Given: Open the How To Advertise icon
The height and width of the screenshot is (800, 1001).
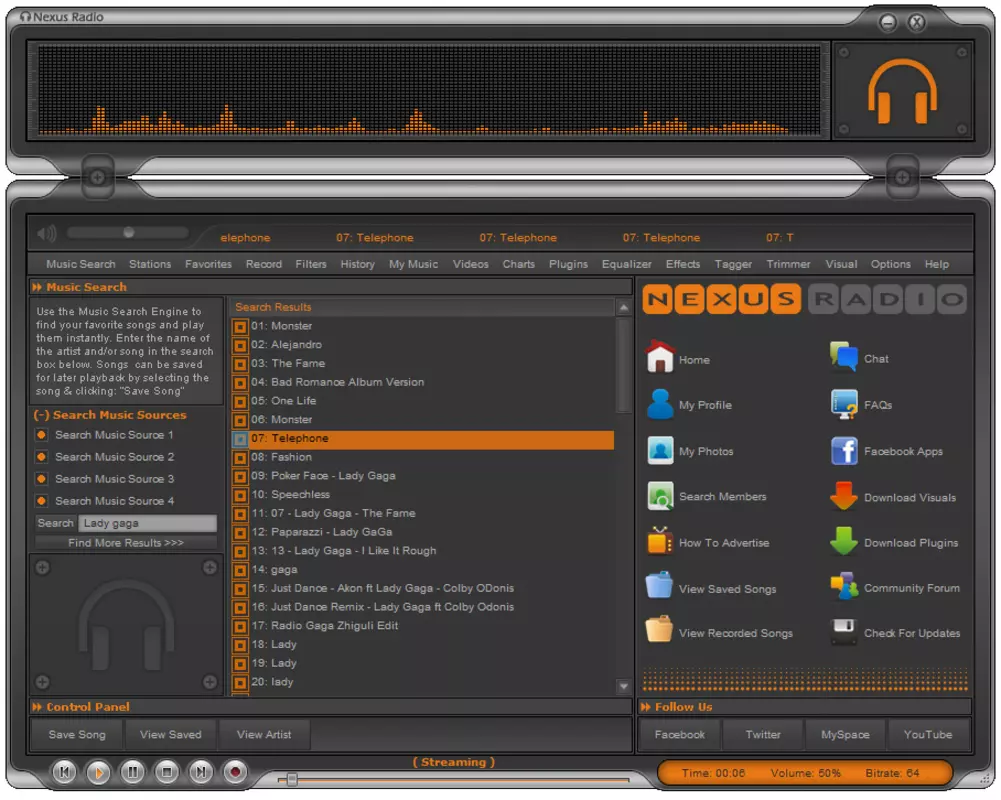Looking at the screenshot, I should [x=660, y=541].
